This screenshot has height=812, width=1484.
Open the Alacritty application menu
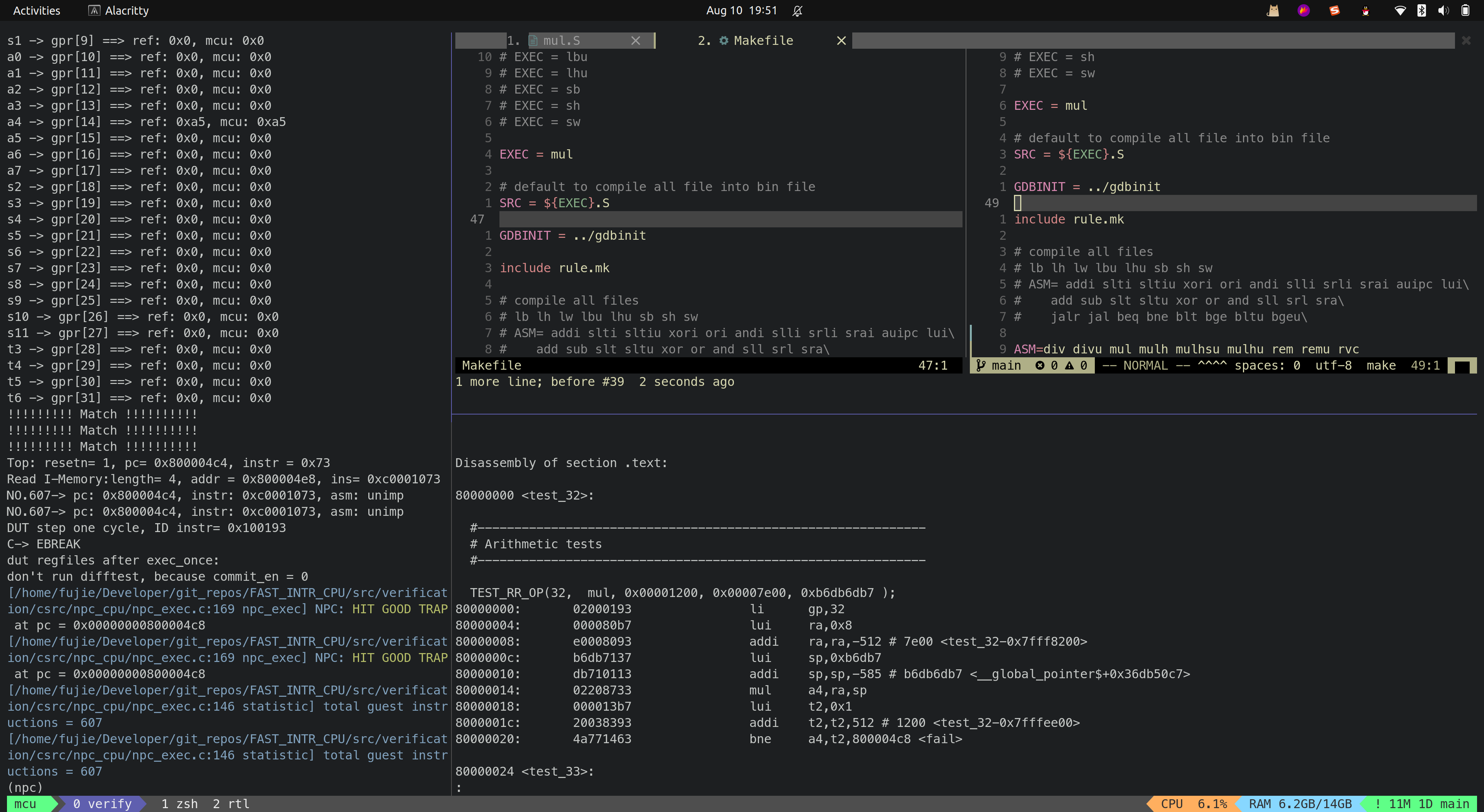pyautogui.click(x=118, y=10)
